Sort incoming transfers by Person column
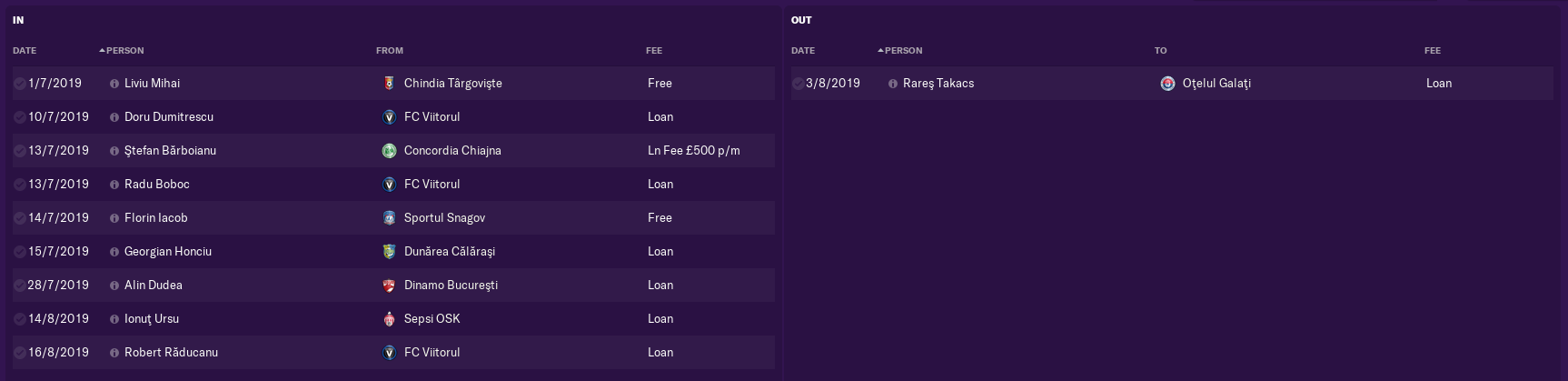Screen dimensions: 1568x381 click(124, 50)
